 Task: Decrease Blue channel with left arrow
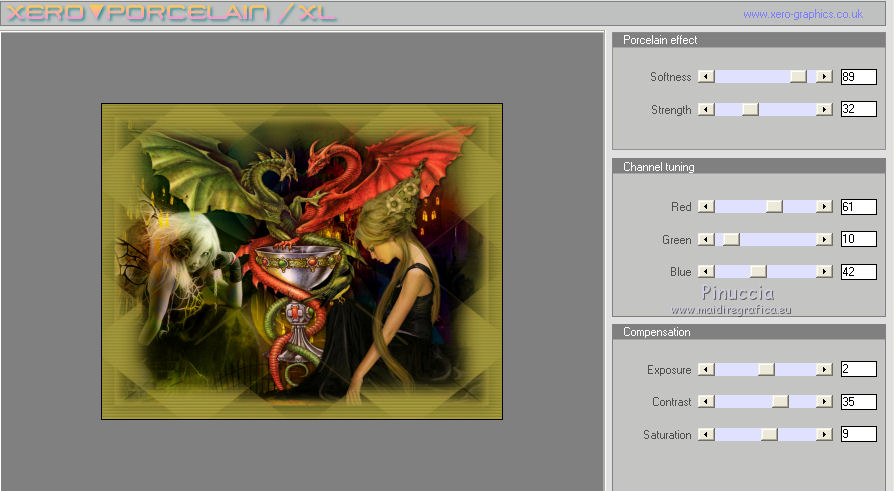tap(706, 271)
